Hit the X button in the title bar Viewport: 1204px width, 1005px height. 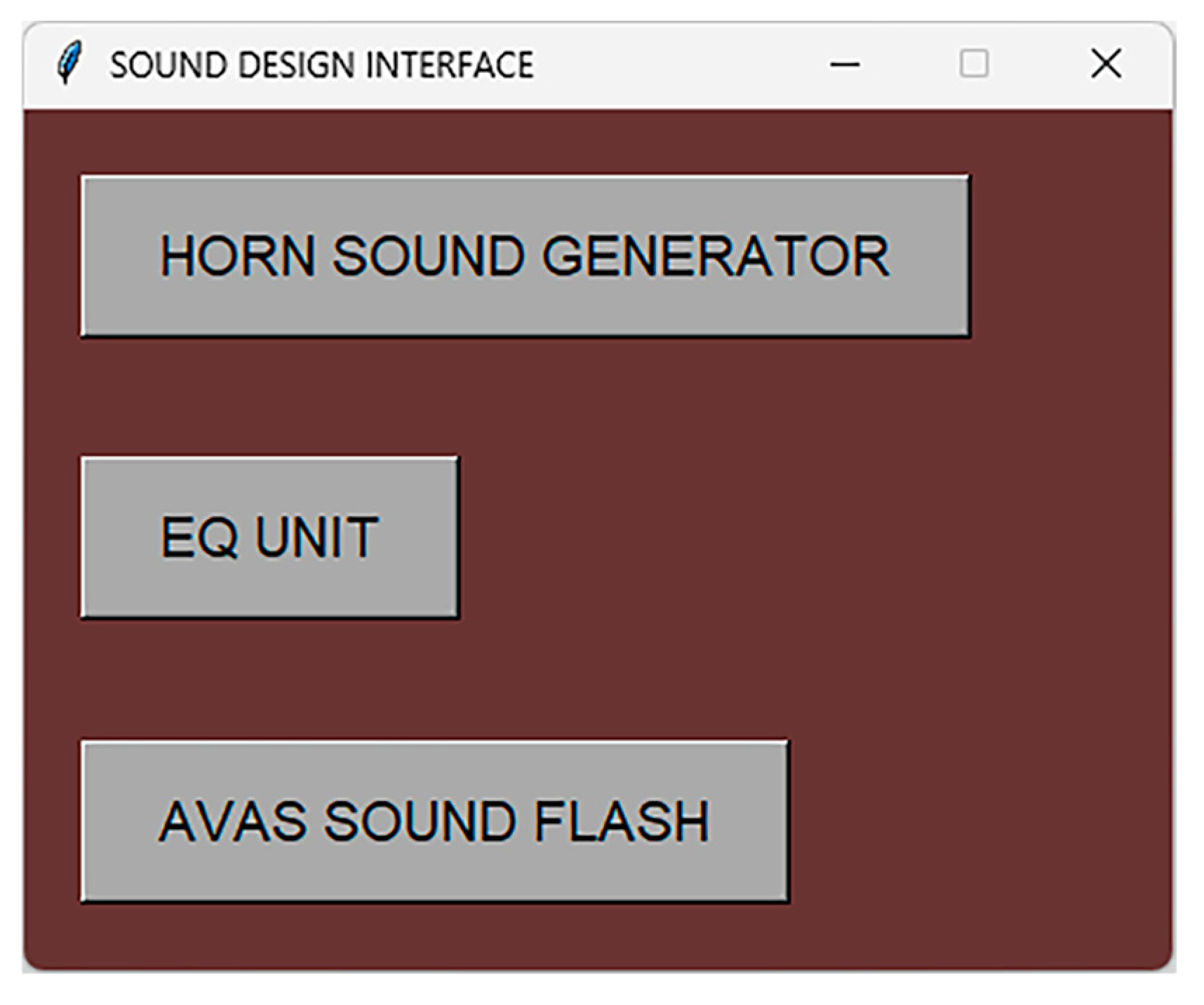pos(1106,64)
